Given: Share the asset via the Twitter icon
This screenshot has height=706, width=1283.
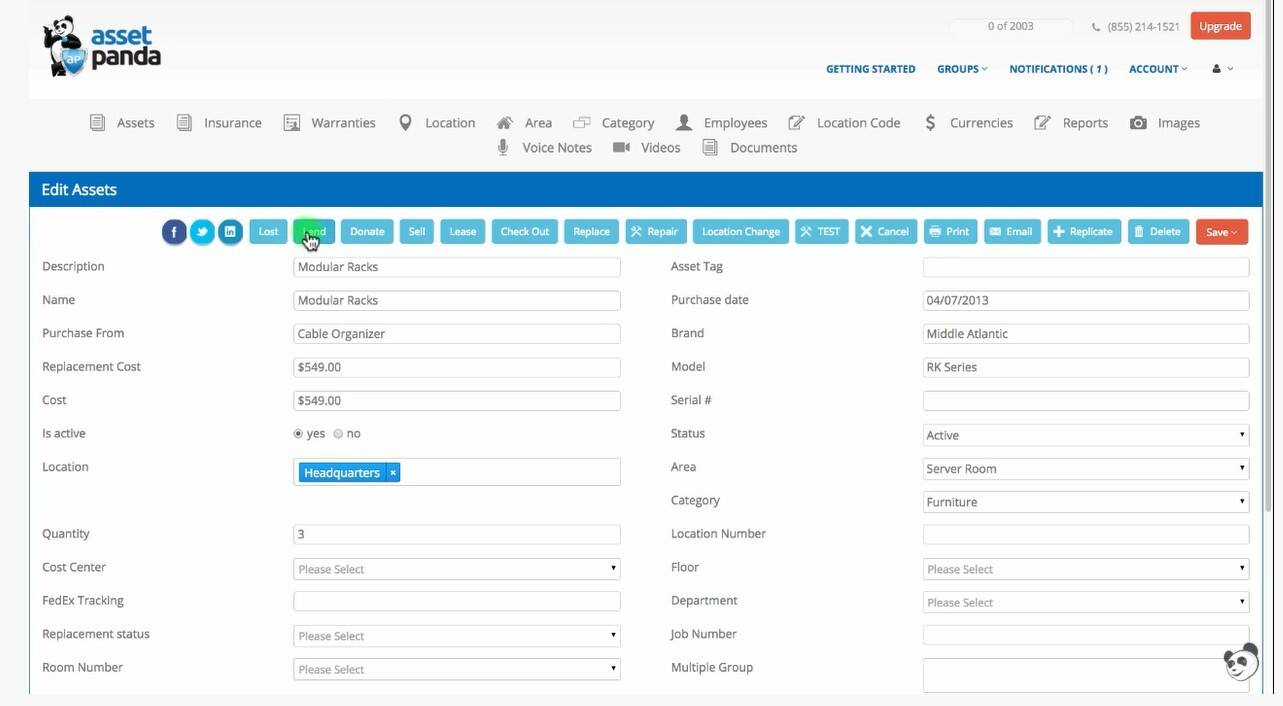Looking at the screenshot, I should coord(202,231).
